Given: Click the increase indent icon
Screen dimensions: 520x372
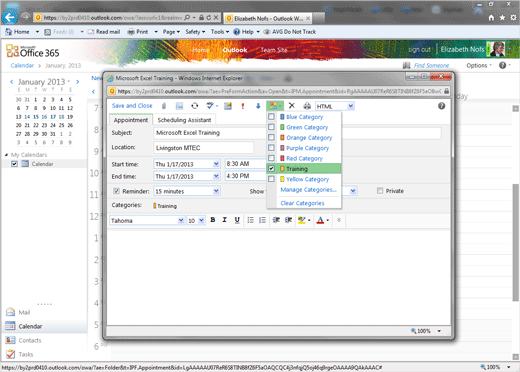Looking at the screenshot, I should pyautogui.click(x=289, y=220).
